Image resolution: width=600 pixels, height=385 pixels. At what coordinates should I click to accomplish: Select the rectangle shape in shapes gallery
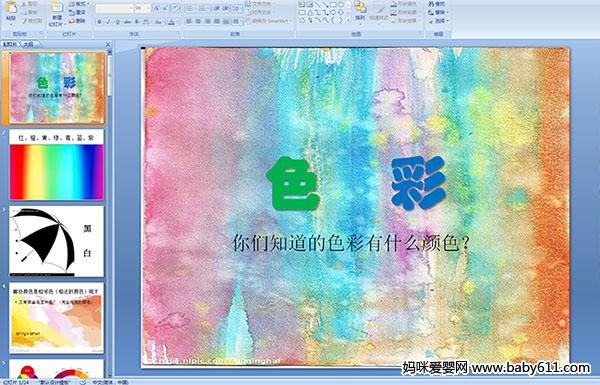[x=333, y=5]
